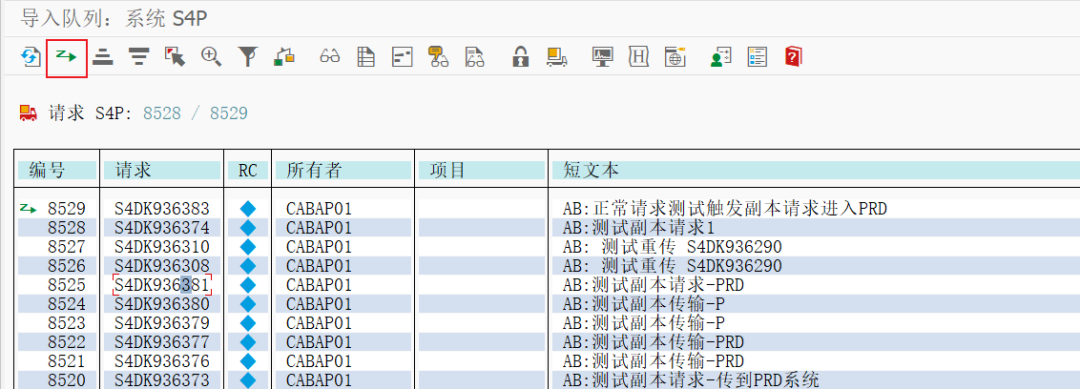
Task: Click the green user settings icon
Action: [x=720, y=56]
